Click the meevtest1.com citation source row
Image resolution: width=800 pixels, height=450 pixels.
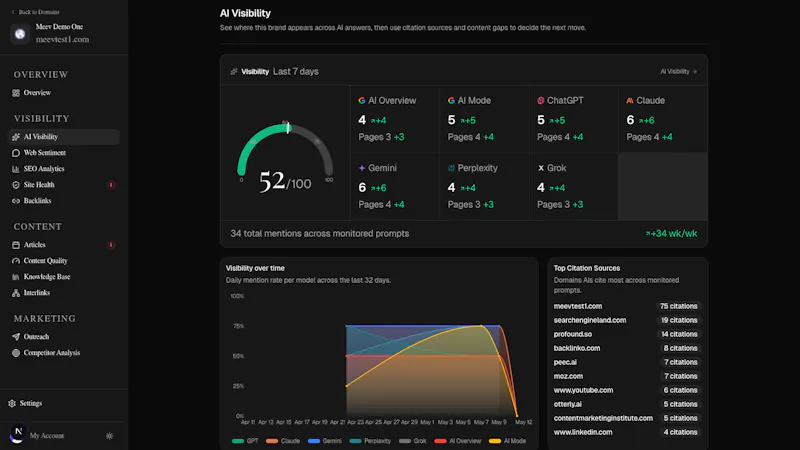pyautogui.click(x=627, y=306)
